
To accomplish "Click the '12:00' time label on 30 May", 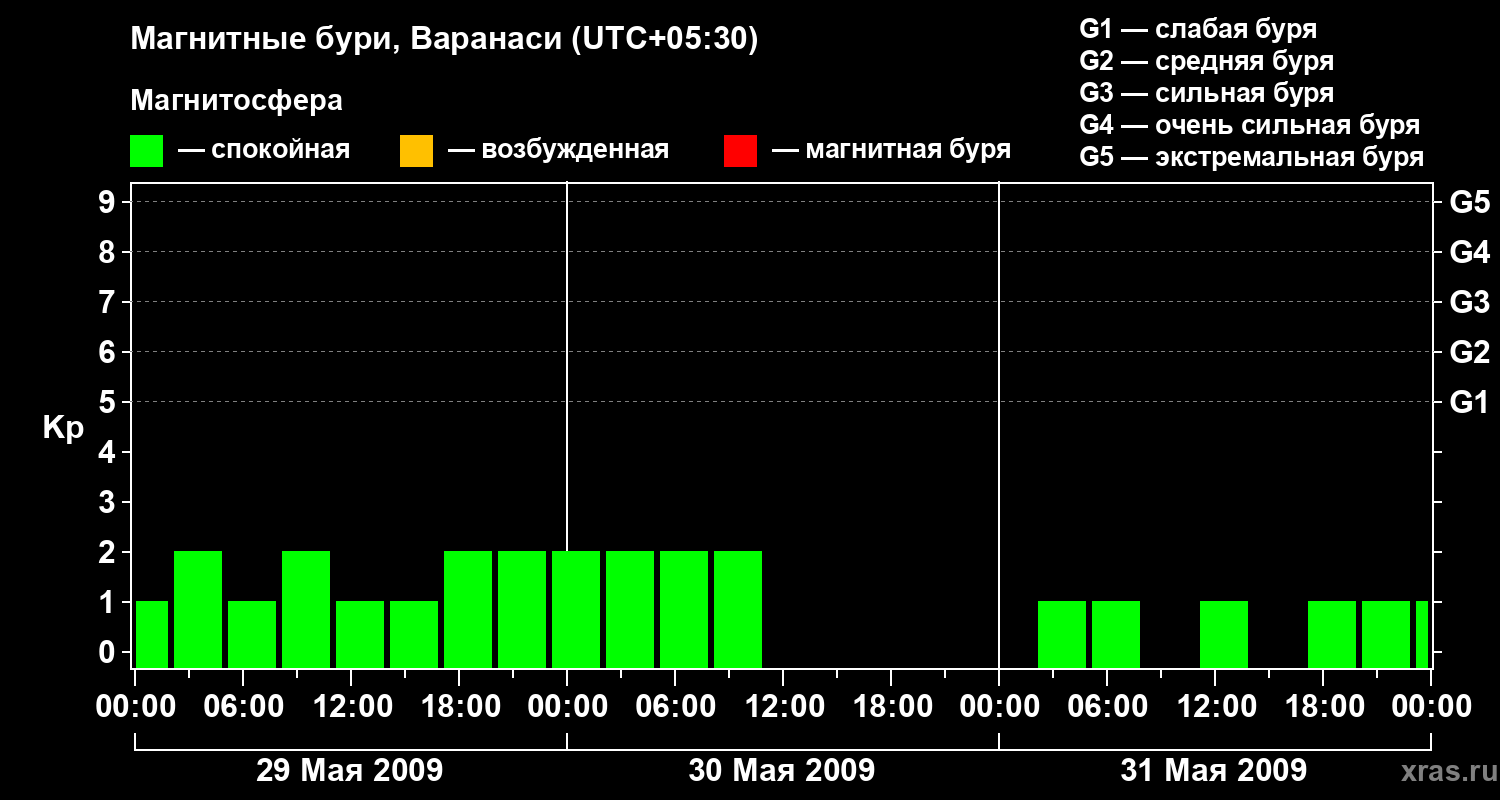I will pos(783,707).
